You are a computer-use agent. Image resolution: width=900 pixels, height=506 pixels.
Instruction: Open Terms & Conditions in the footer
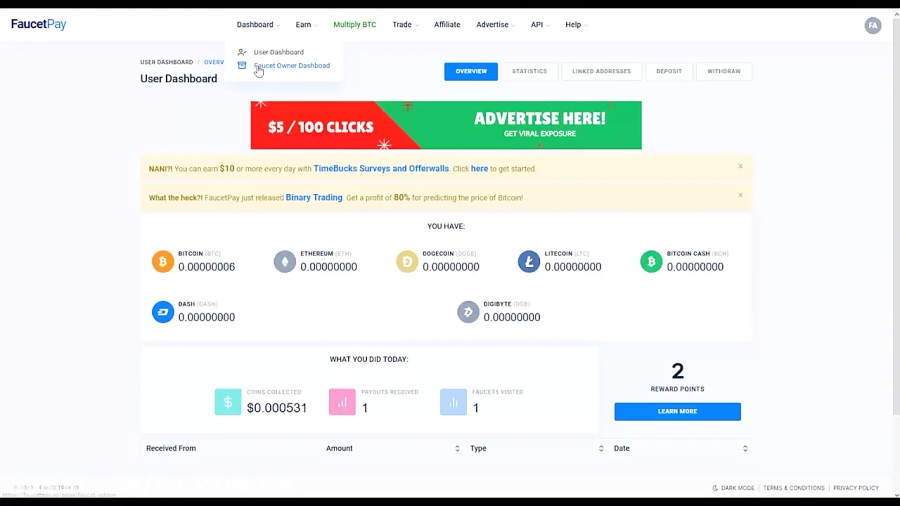click(x=793, y=488)
